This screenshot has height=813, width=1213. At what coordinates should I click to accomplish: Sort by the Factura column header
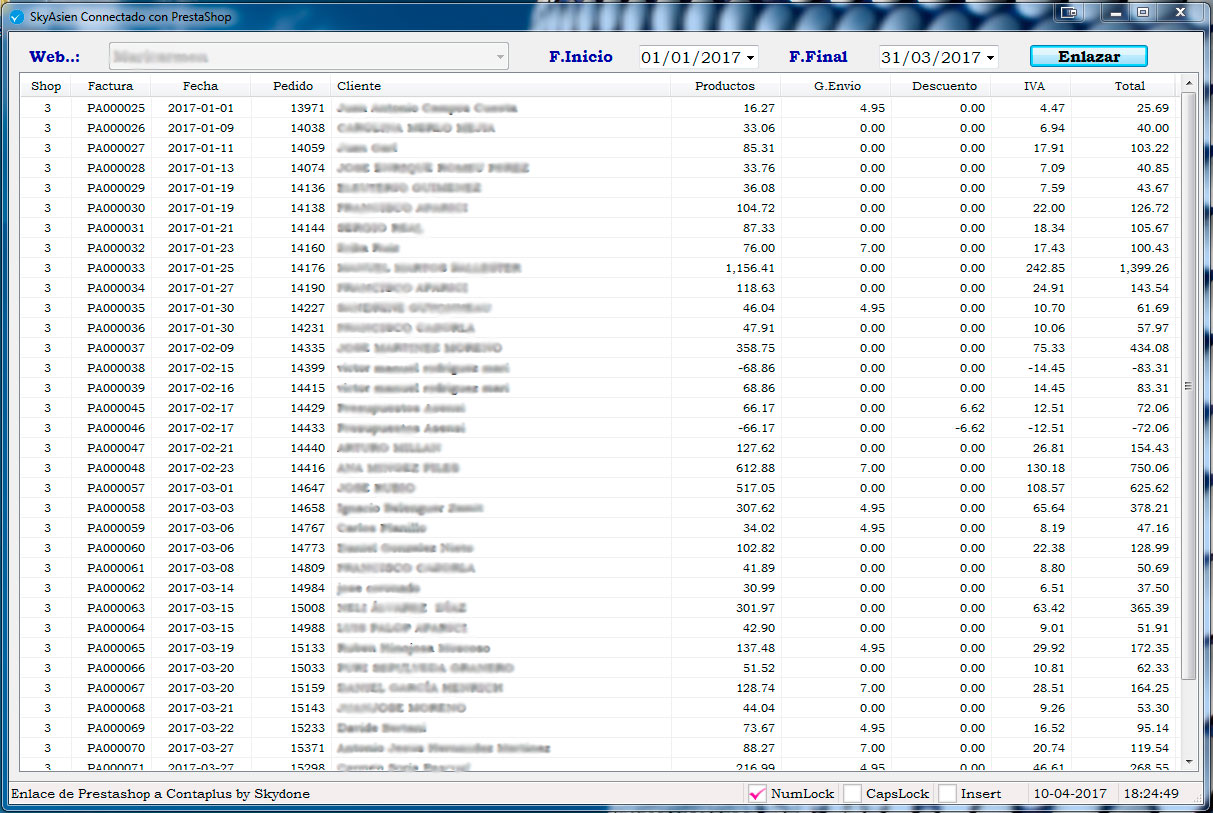pos(110,86)
